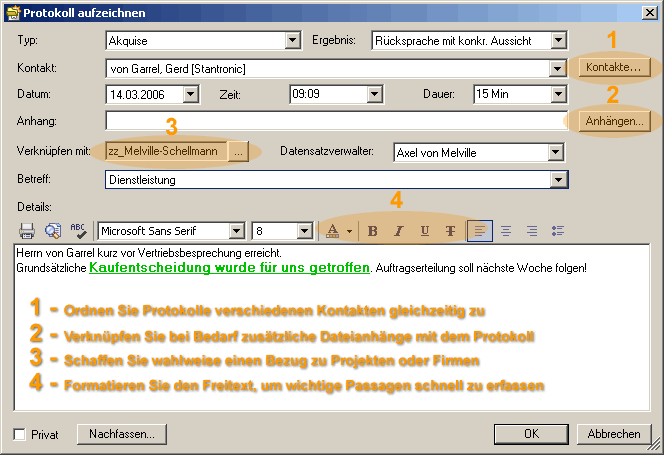Expand the Microsoft Sans Serif font dropdown
The width and height of the screenshot is (664, 455).
[x=236, y=231]
